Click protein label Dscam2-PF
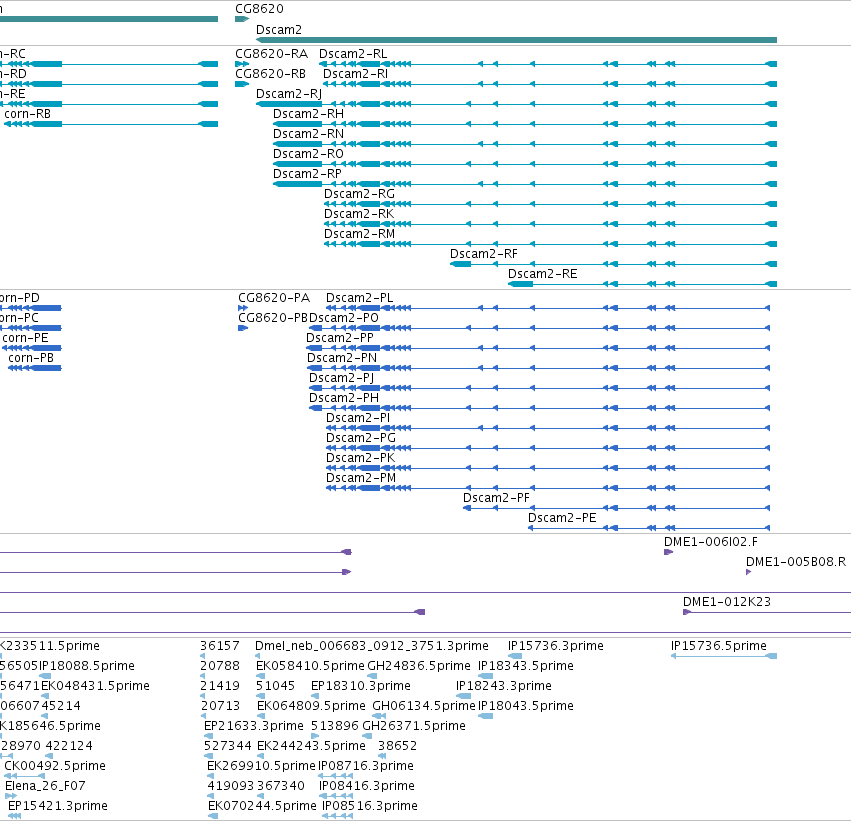 point(496,499)
